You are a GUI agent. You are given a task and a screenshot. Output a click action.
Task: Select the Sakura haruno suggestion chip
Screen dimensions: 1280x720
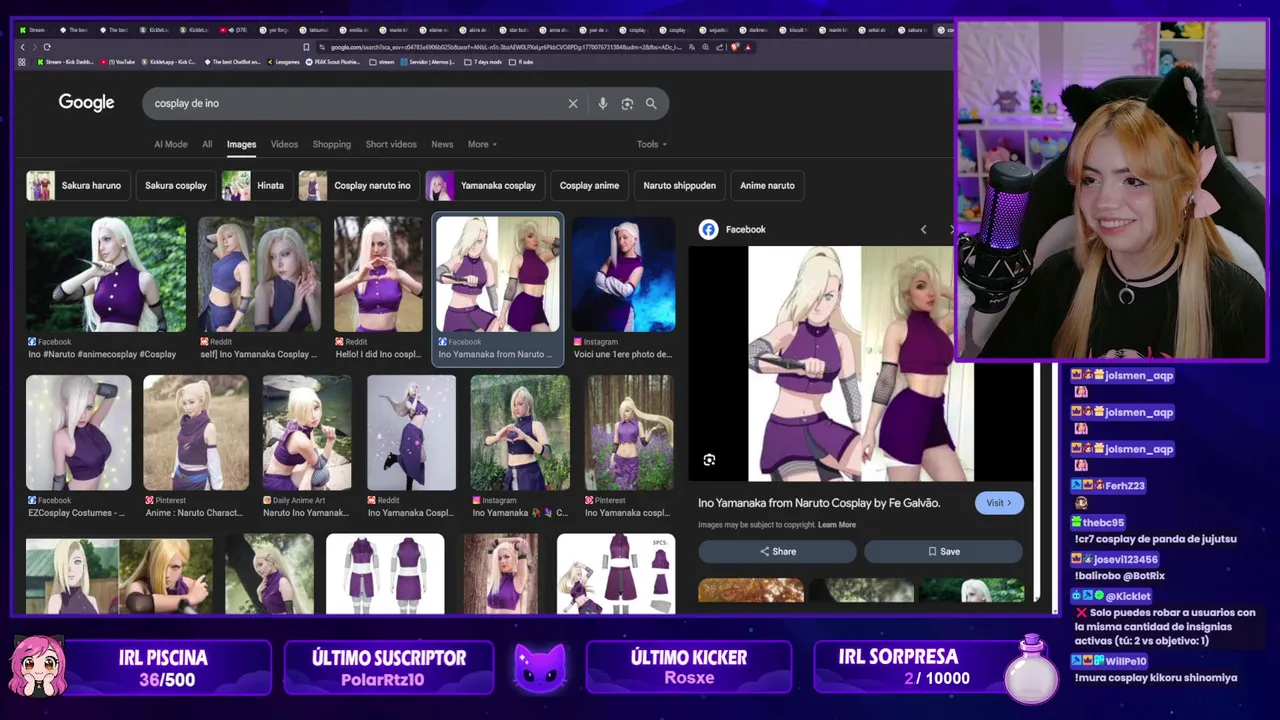76,185
